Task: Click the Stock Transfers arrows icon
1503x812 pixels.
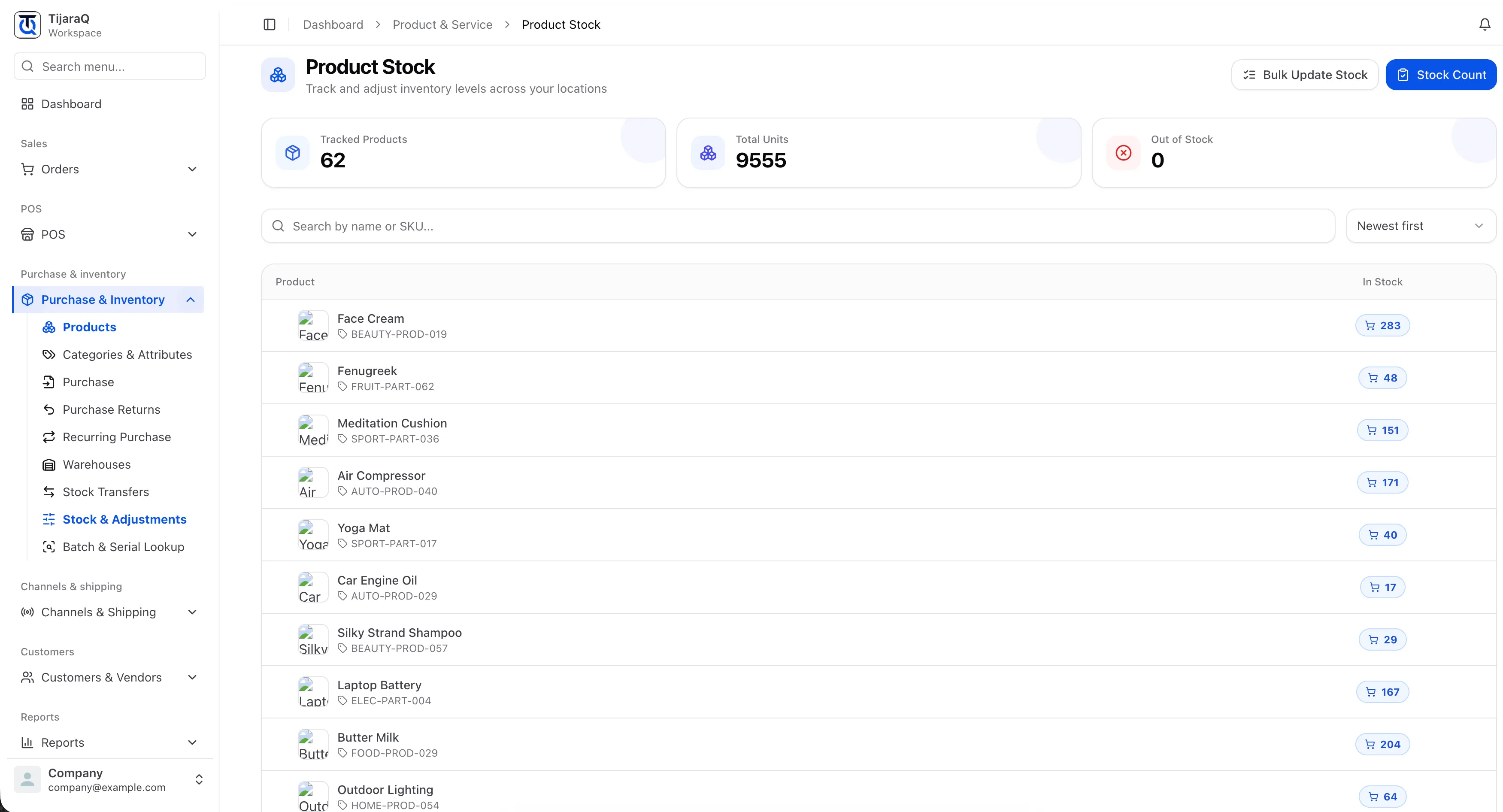Action: [49, 492]
